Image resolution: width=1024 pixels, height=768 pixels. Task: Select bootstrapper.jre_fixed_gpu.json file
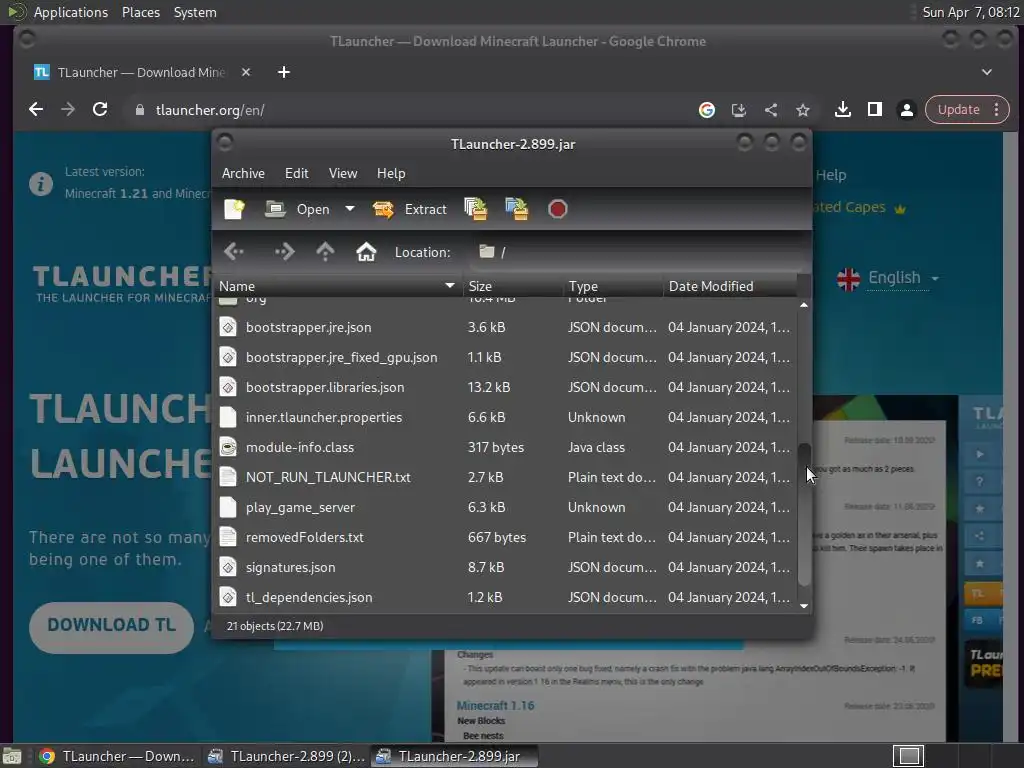click(x=505, y=357)
